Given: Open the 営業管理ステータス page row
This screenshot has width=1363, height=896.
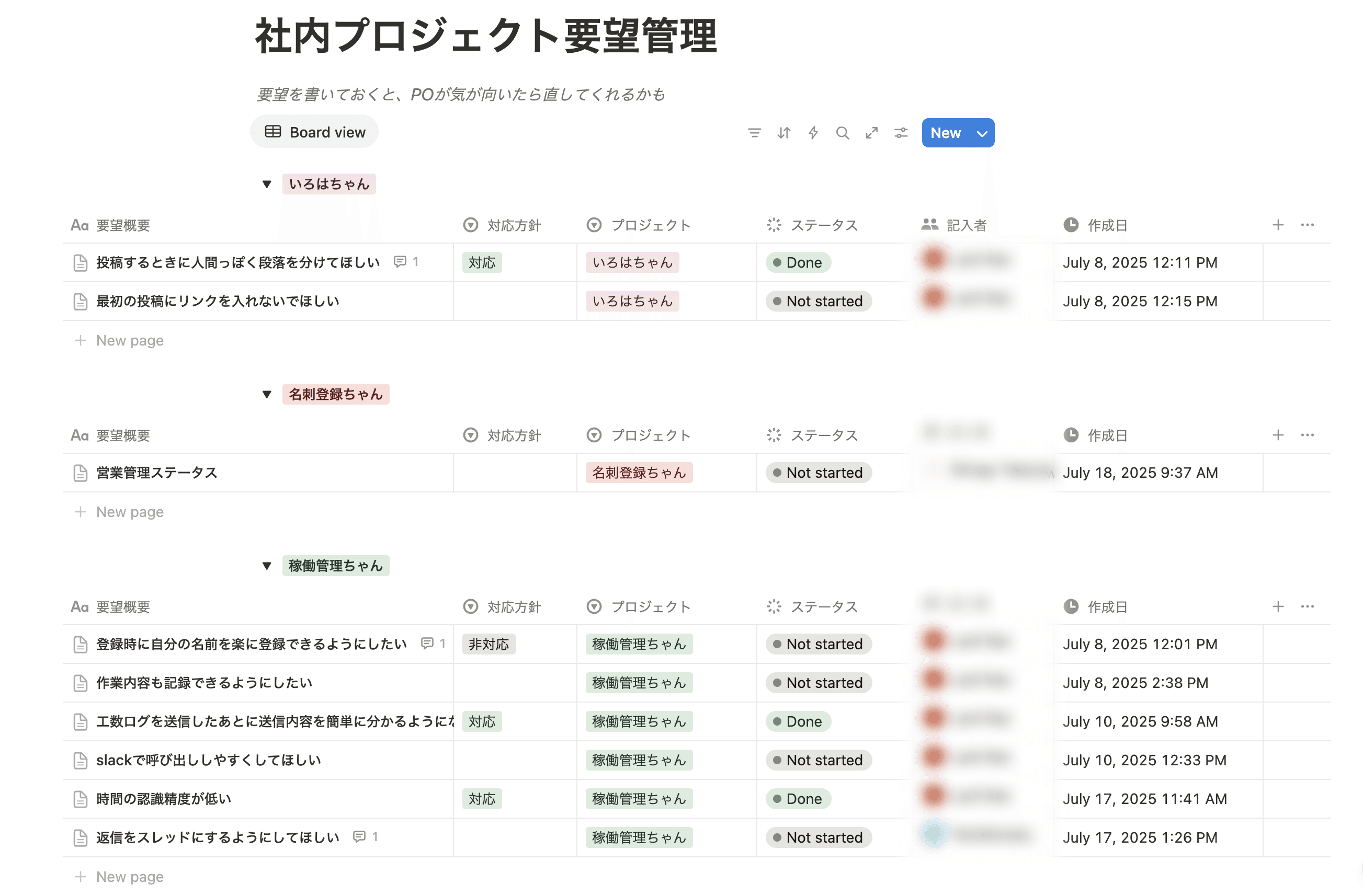Looking at the screenshot, I should pyautogui.click(x=156, y=473).
